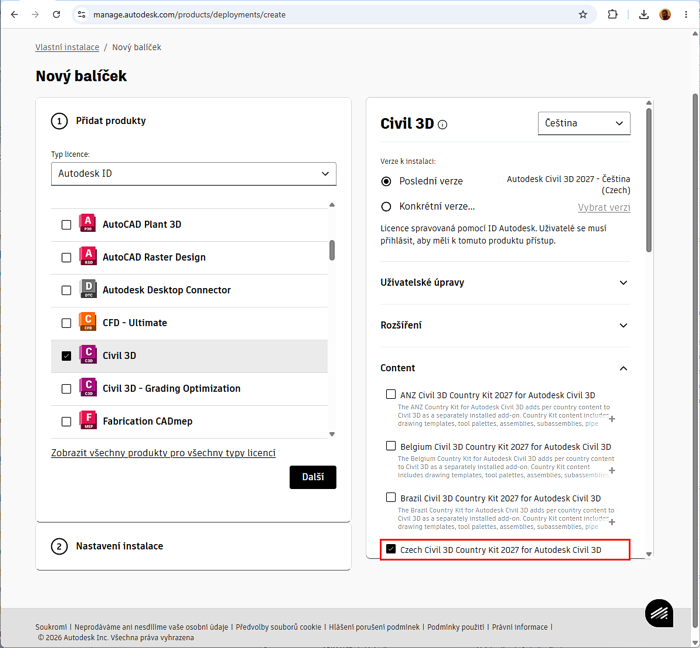Uncheck the Czech Civil 3D Country Kit
This screenshot has height=648, width=700.
[x=391, y=549]
